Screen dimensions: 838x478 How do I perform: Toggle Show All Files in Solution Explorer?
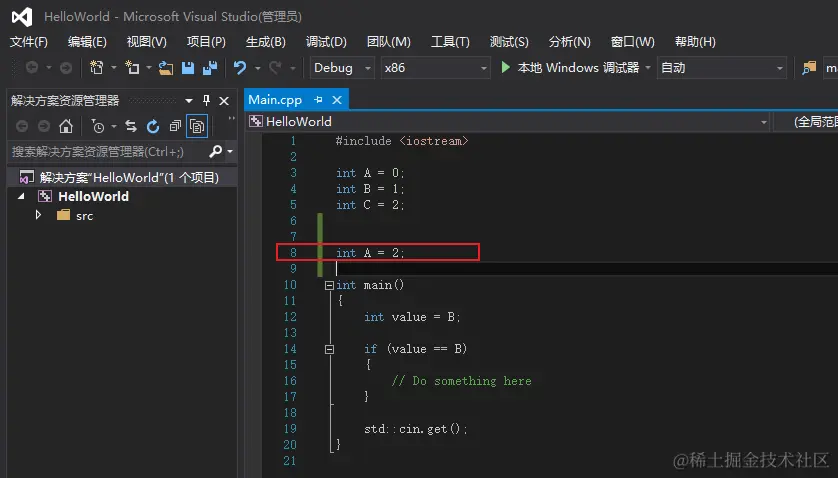(x=197, y=126)
